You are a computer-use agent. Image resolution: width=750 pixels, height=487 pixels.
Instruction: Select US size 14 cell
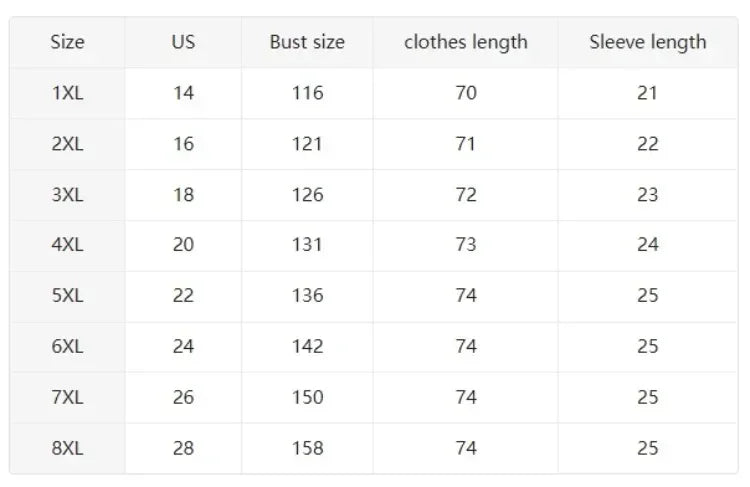[183, 93]
